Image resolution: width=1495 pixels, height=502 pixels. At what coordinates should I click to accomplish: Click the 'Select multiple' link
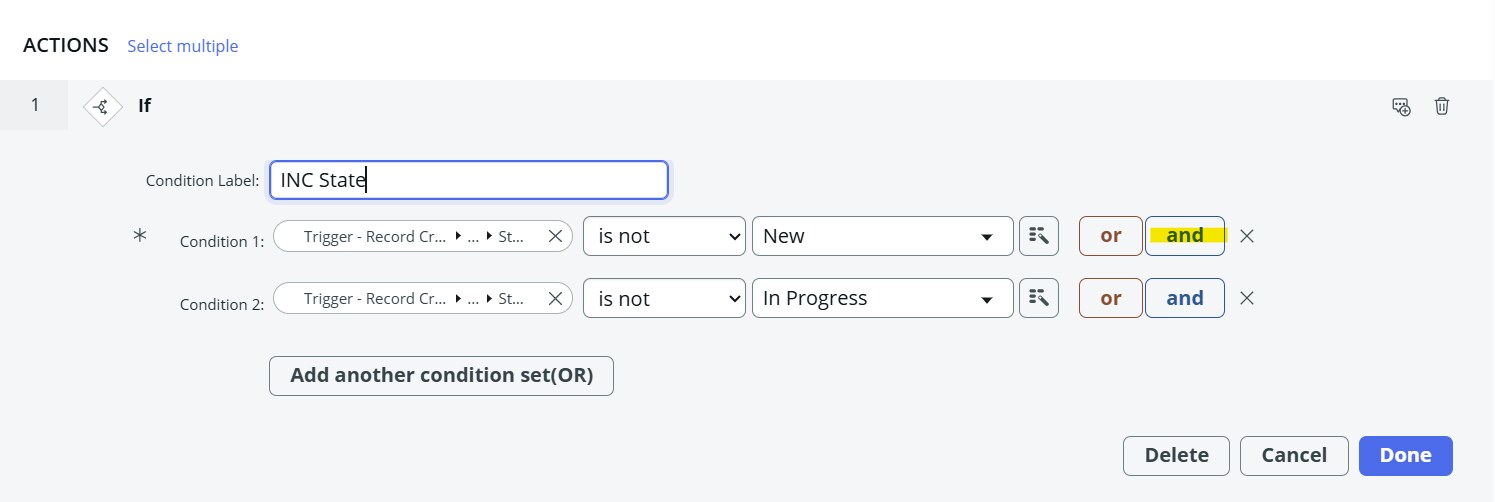tap(183, 46)
